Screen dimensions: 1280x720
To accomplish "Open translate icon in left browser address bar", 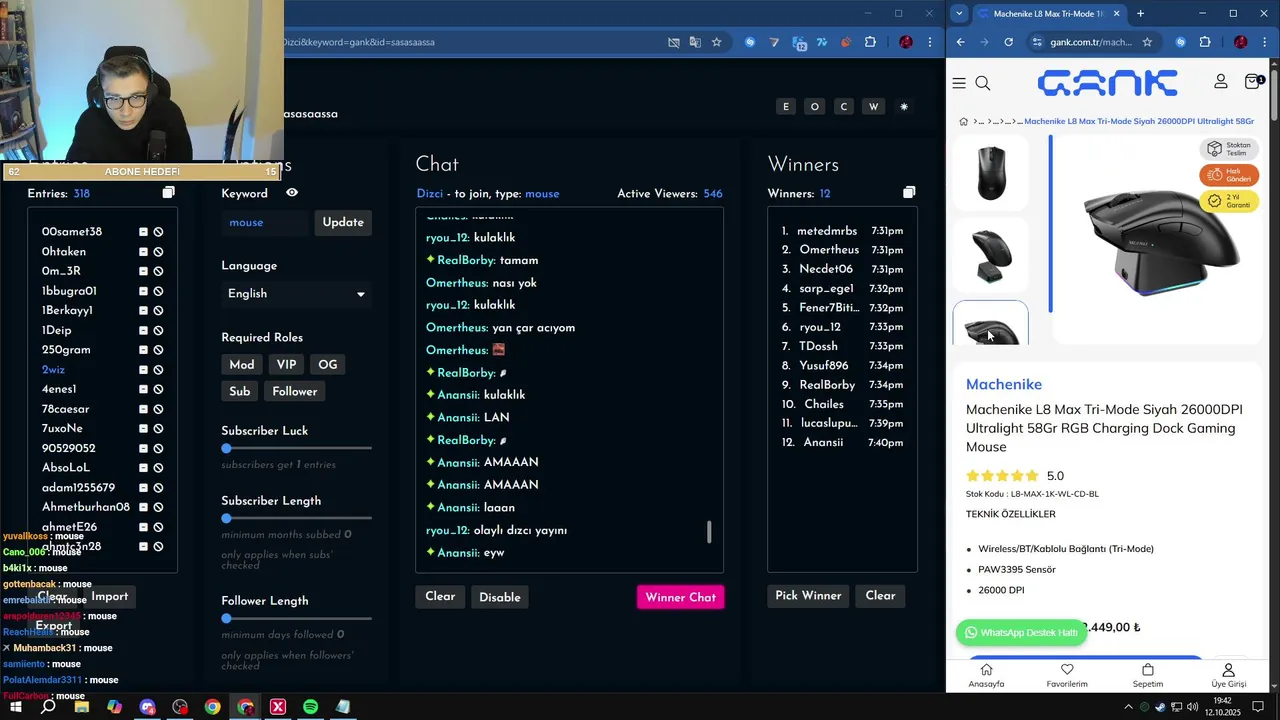I will [x=695, y=42].
